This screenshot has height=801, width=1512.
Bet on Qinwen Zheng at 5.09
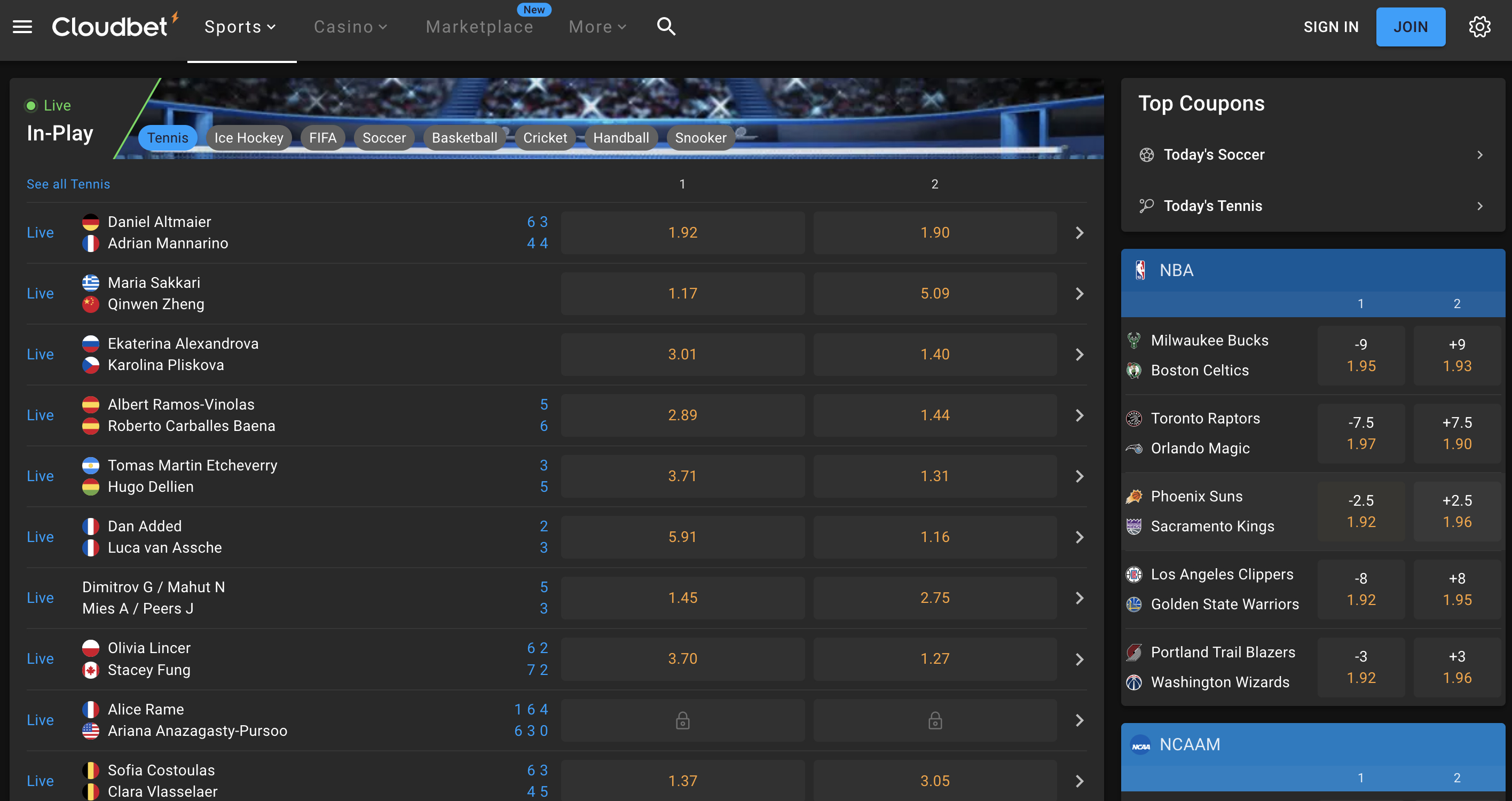[935, 294]
